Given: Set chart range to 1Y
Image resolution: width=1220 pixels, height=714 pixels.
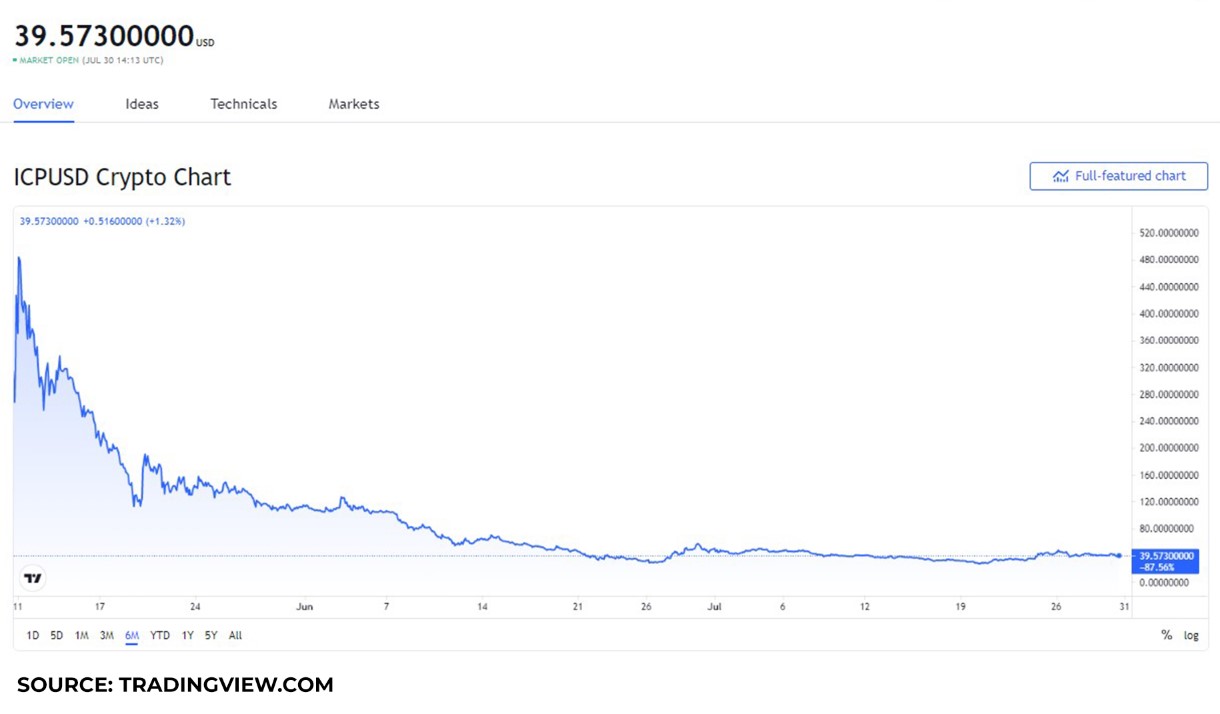Looking at the screenshot, I should 187,635.
